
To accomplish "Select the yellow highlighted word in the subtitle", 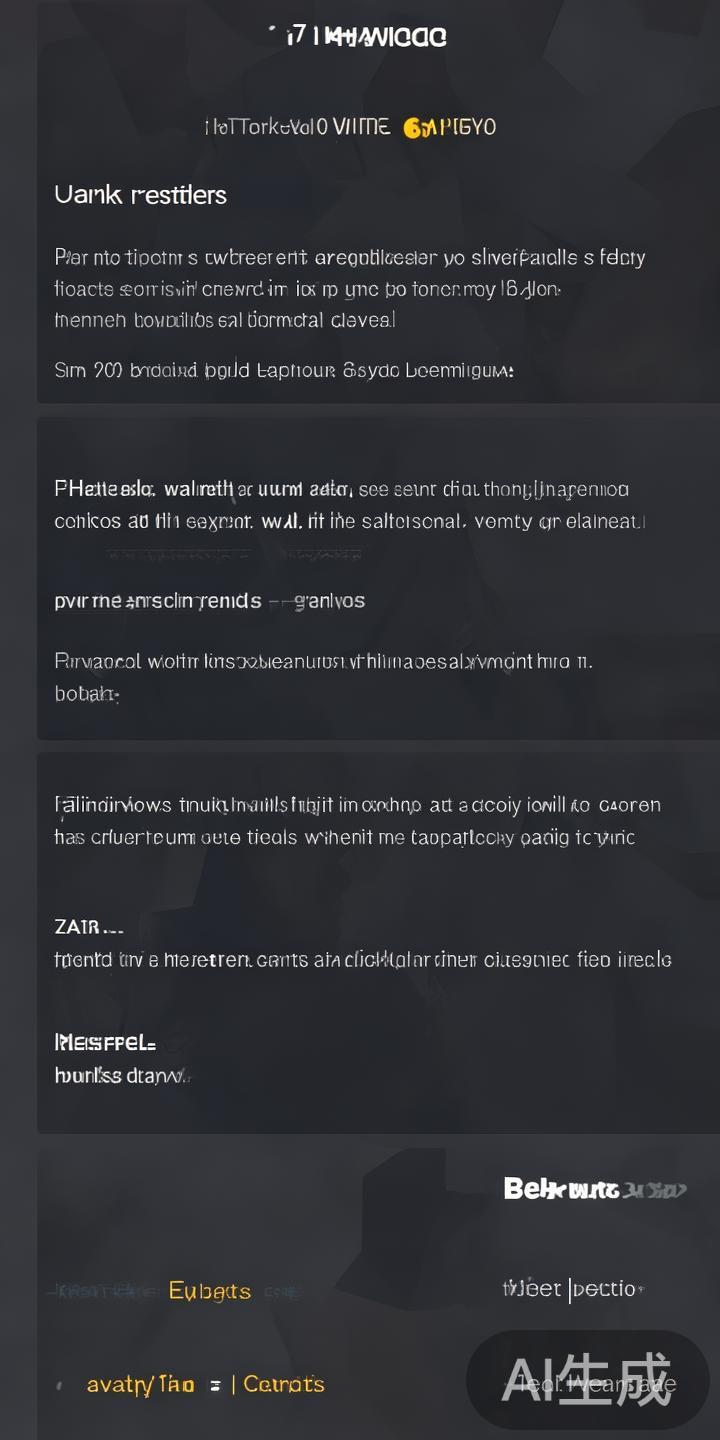I will [x=449, y=127].
